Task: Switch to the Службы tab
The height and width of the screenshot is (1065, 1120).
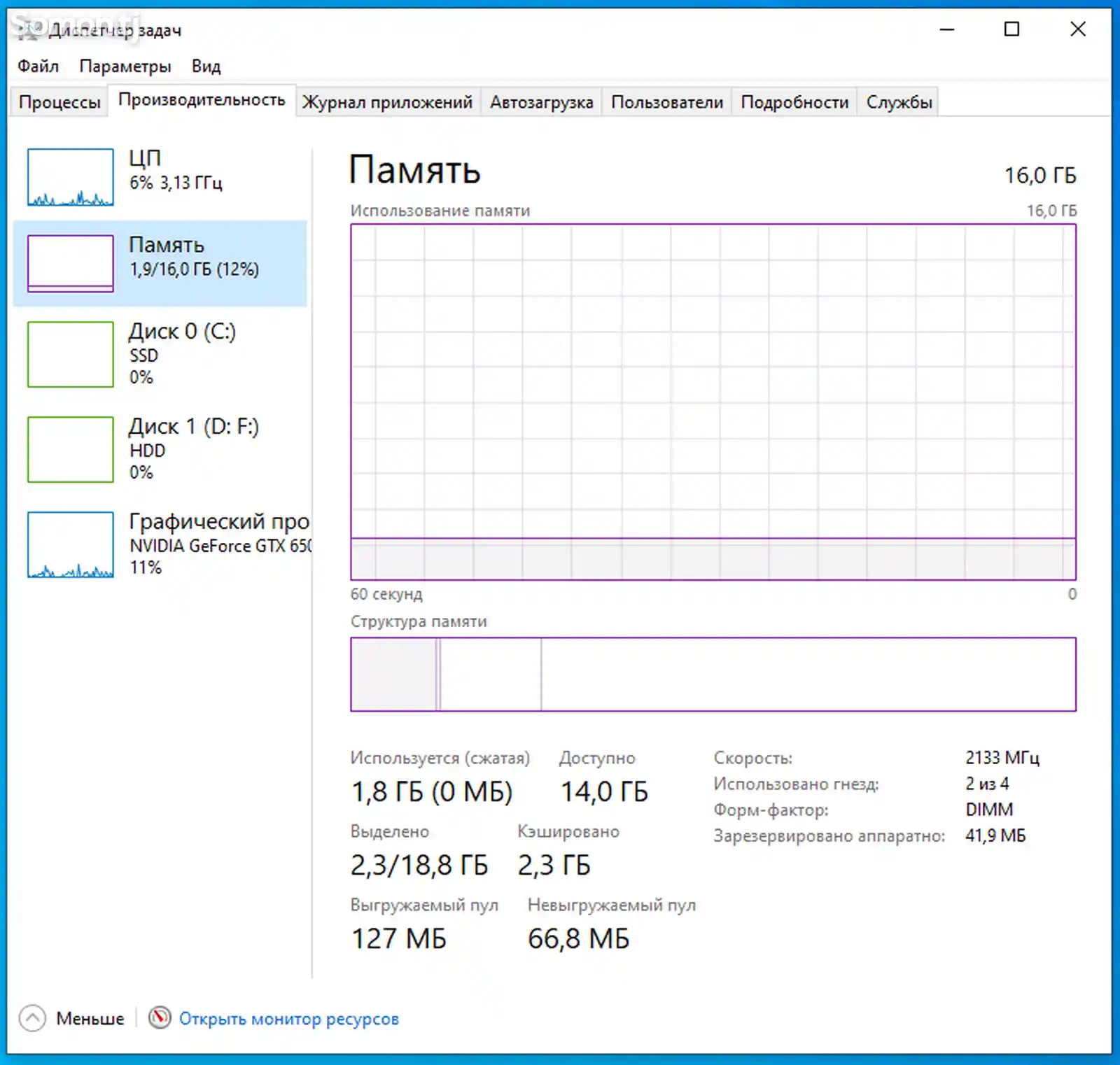Action: [x=899, y=102]
